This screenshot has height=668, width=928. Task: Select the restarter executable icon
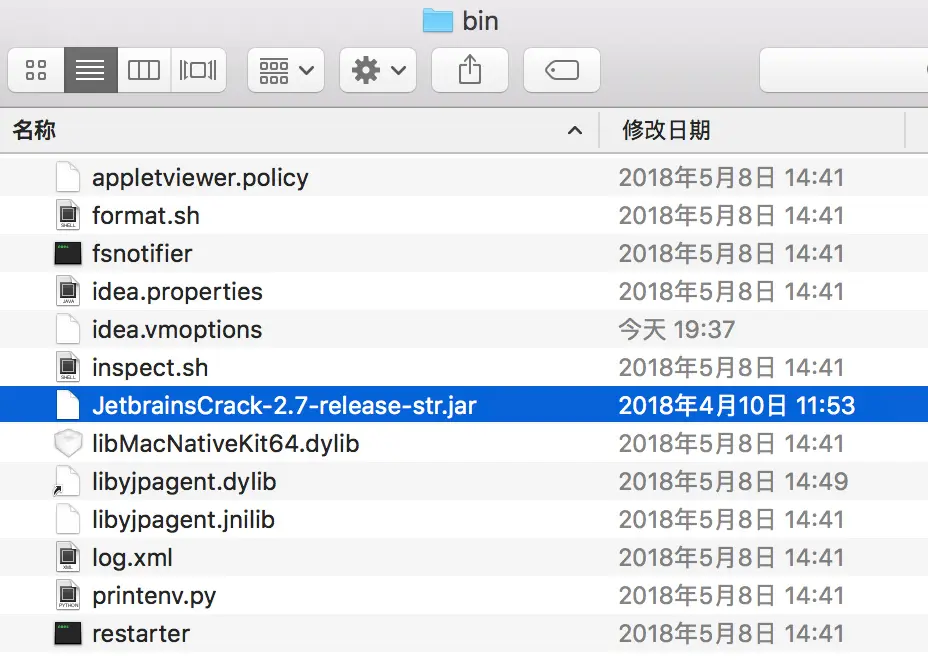pyautogui.click(x=68, y=633)
